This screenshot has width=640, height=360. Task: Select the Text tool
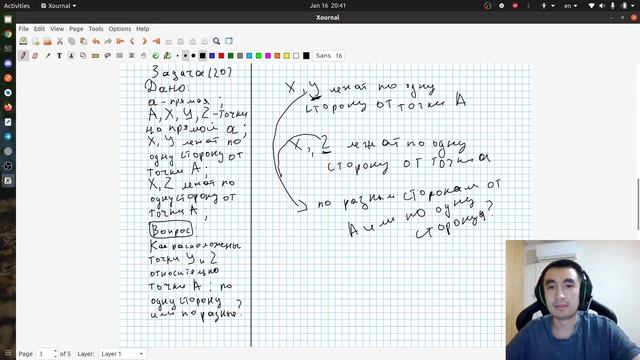pos(60,56)
